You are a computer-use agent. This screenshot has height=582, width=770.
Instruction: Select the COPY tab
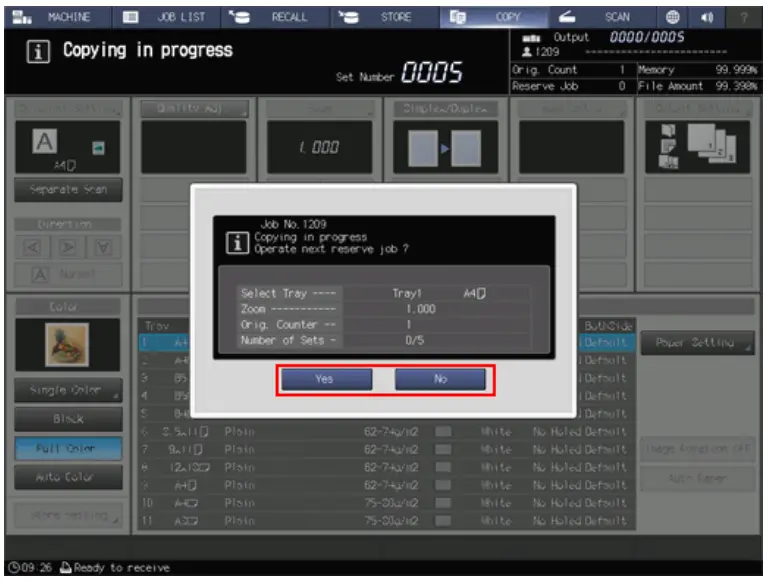pyautogui.click(x=494, y=17)
